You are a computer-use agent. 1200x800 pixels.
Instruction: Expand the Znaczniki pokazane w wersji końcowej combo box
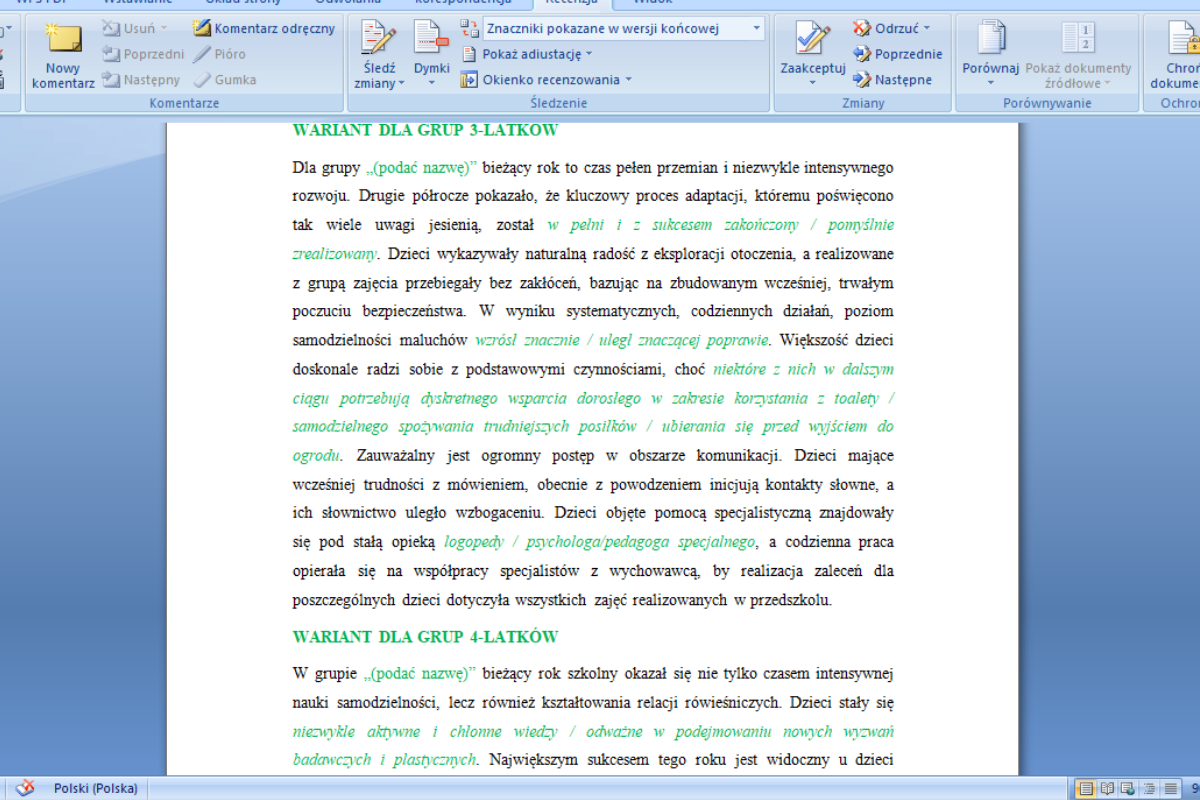(x=756, y=28)
